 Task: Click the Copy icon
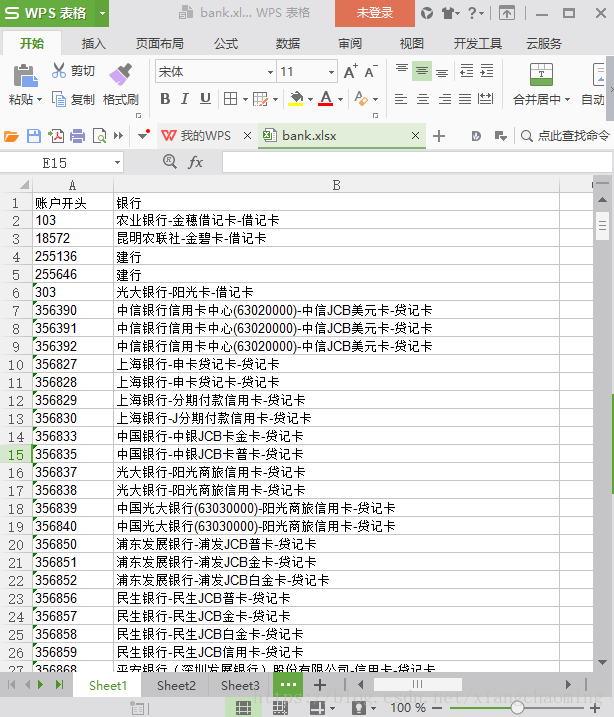click(59, 99)
